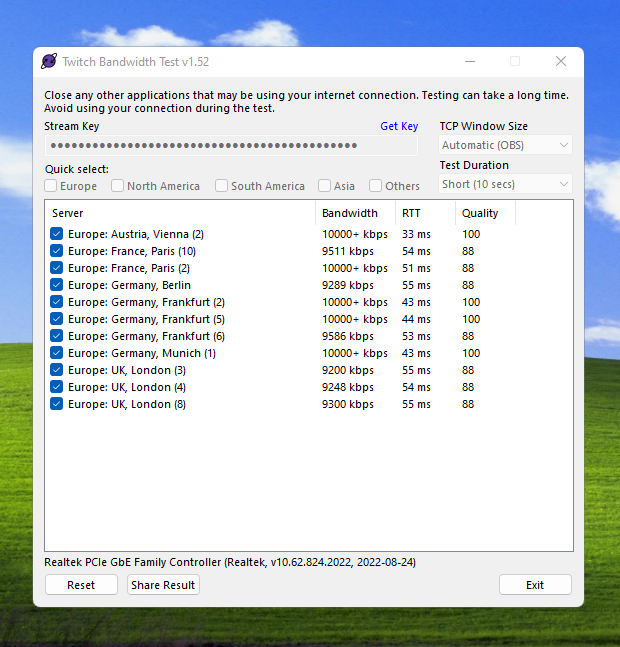This screenshot has width=620, height=647.
Task: Uncheck Europe: UK, London (3) server
Action: click(x=57, y=370)
